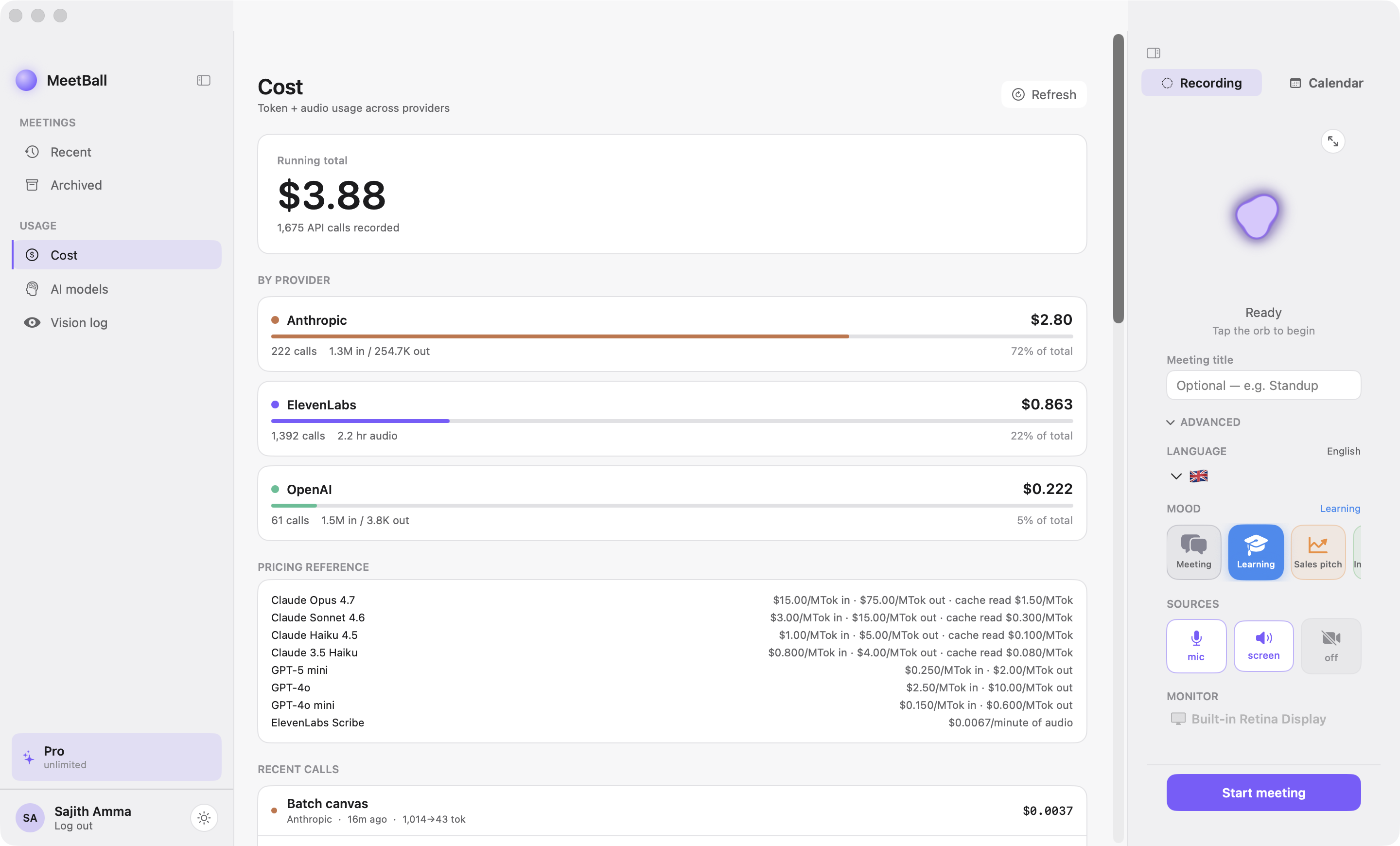The height and width of the screenshot is (846, 1400).
Task: Click the Claude Sonnet 4.6 pricing row
Action: point(672,617)
